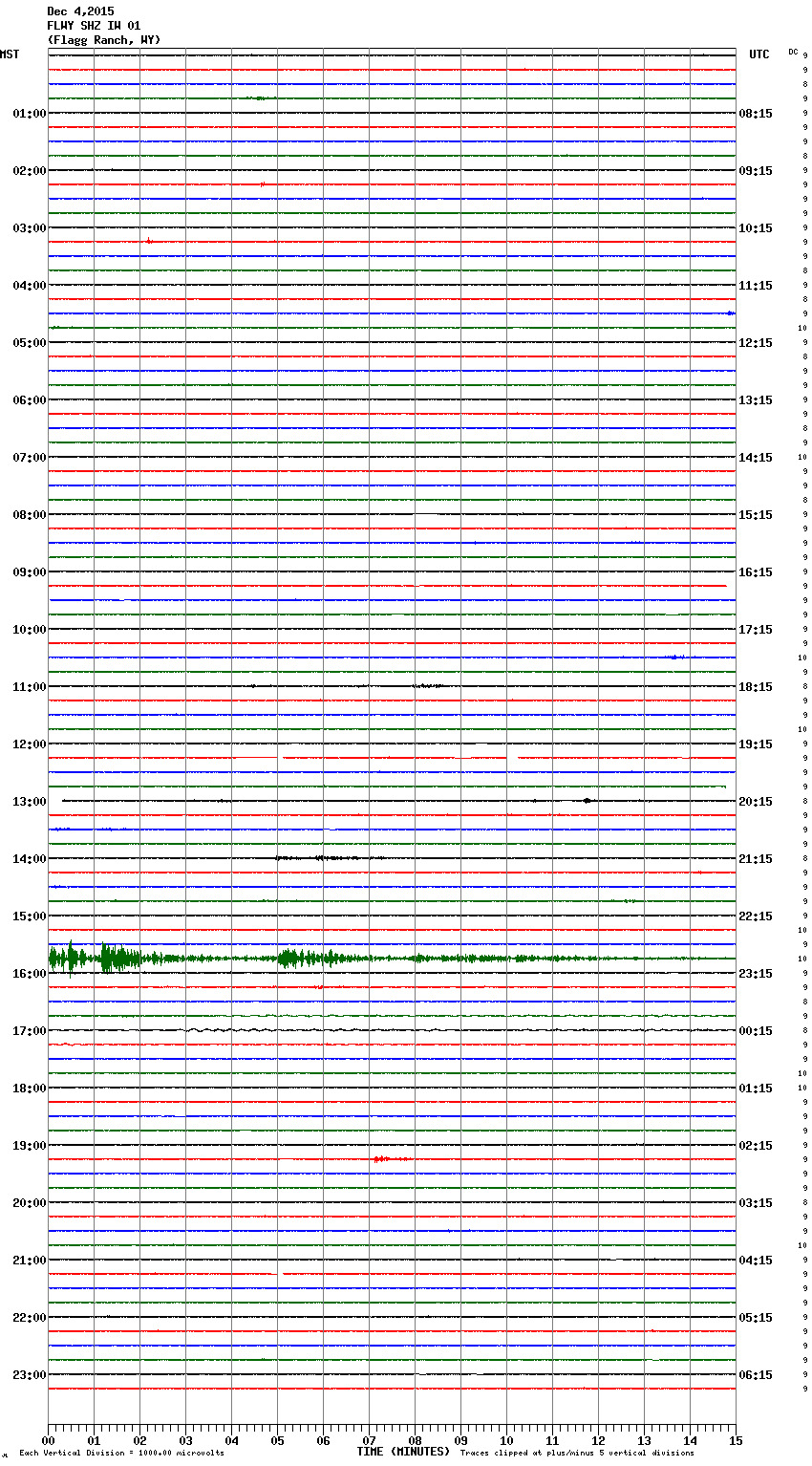Select the 15:00 MST row label

point(29,916)
